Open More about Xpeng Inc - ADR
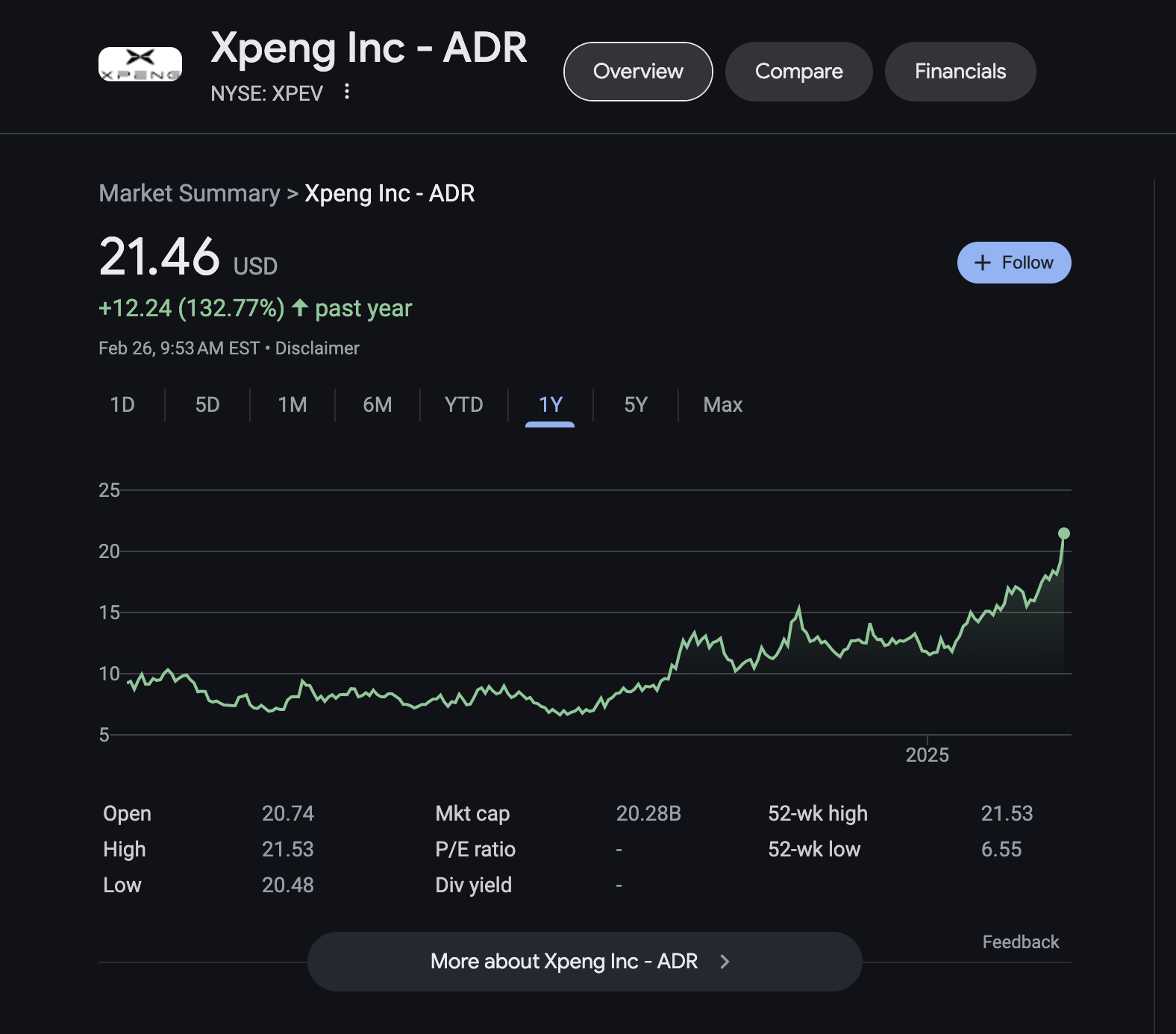Screen dimensions: 1176x1034 (x=584, y=962)
